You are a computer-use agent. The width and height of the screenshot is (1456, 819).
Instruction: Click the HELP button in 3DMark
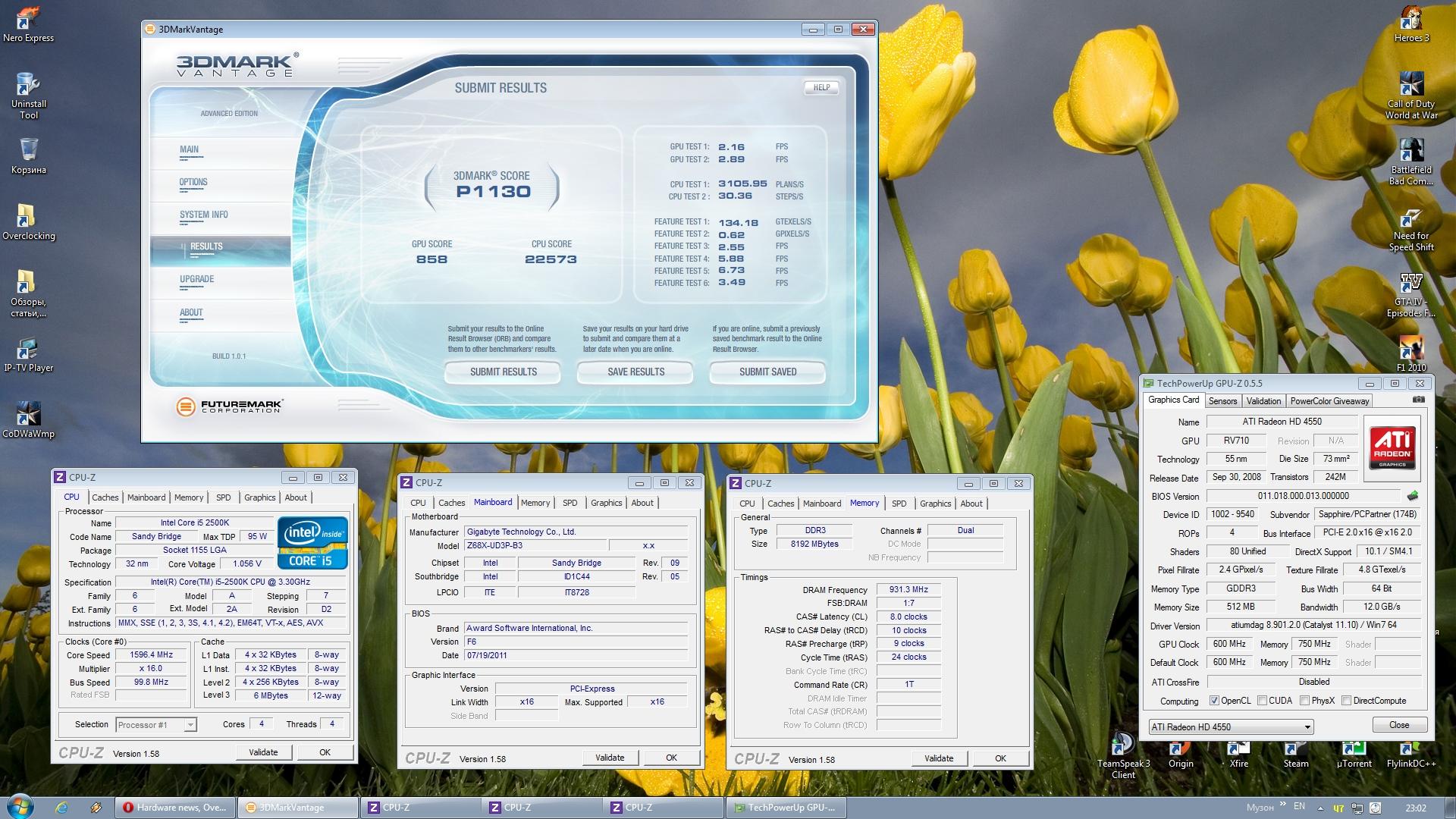pos(821,87)
